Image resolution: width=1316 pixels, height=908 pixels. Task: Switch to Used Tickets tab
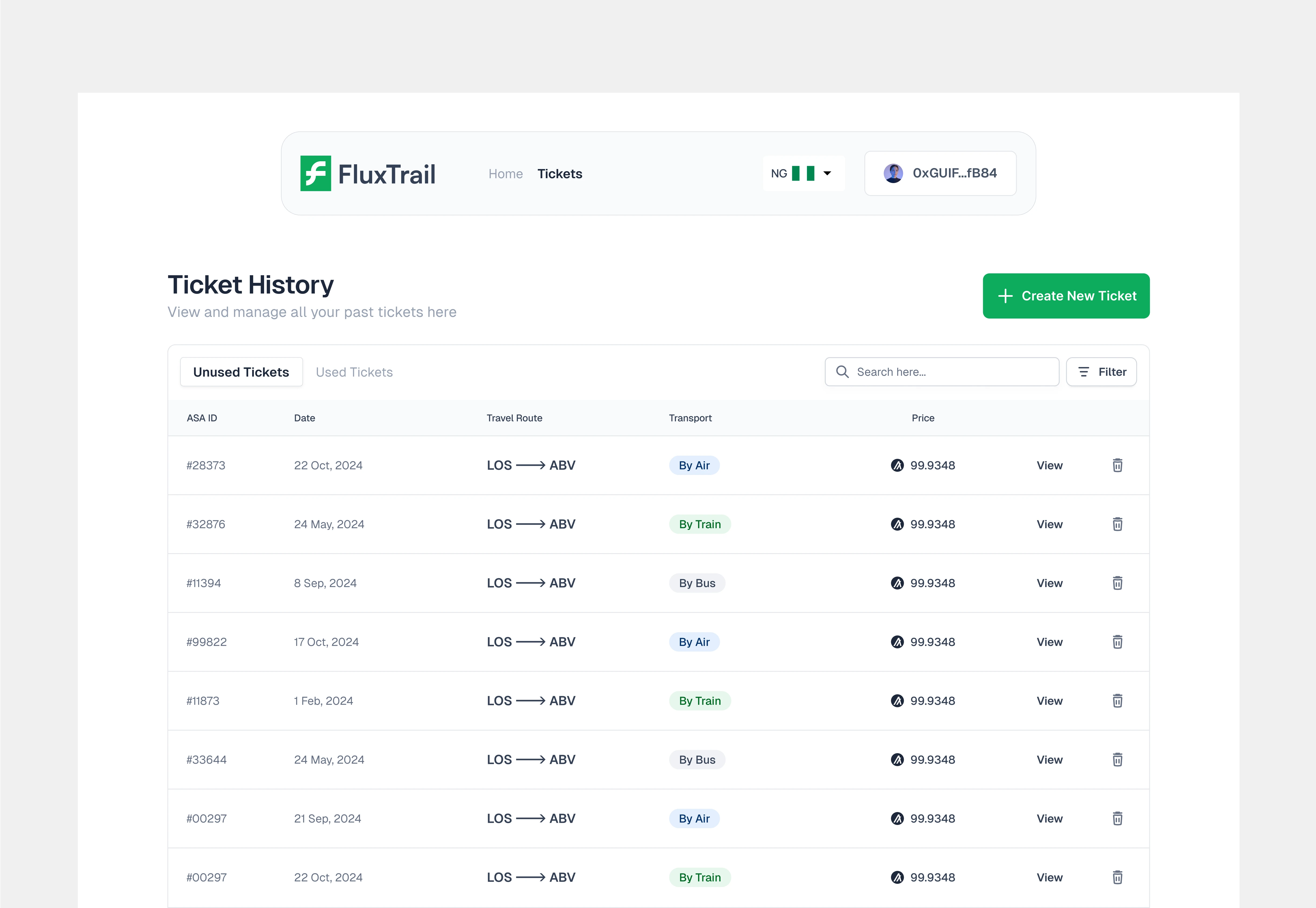354,372
